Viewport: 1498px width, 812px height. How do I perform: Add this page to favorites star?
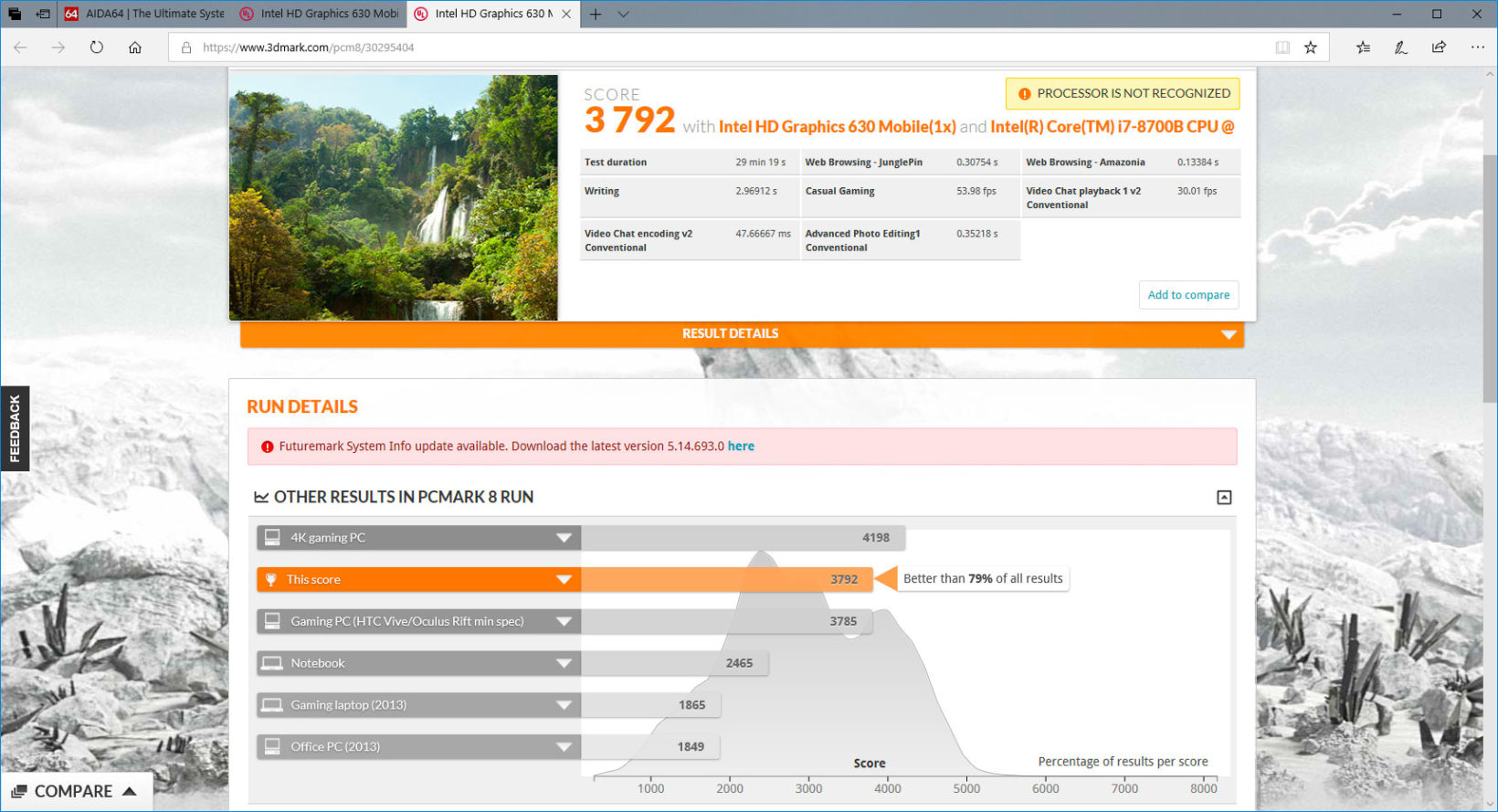coord(1311,47)
